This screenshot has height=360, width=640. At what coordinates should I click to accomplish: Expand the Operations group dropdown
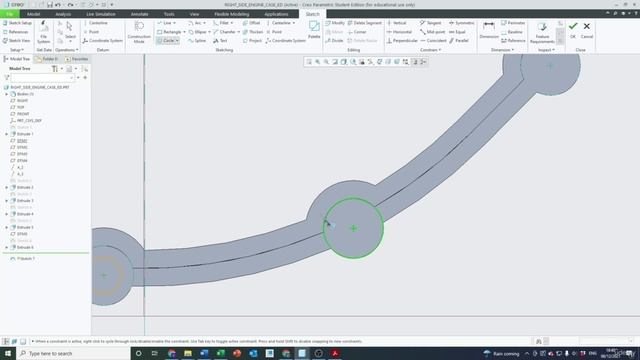point(67,50)
